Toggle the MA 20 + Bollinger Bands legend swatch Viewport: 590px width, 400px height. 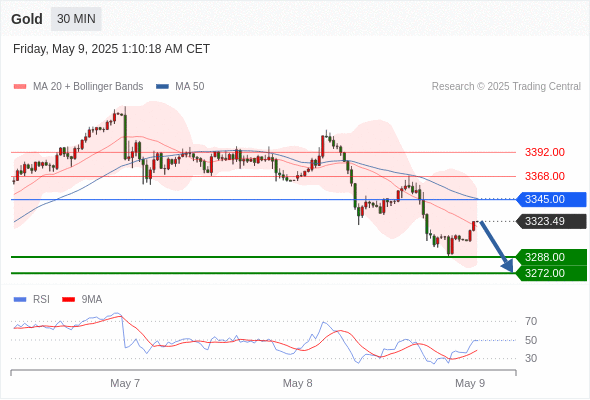tap(20, 87)
